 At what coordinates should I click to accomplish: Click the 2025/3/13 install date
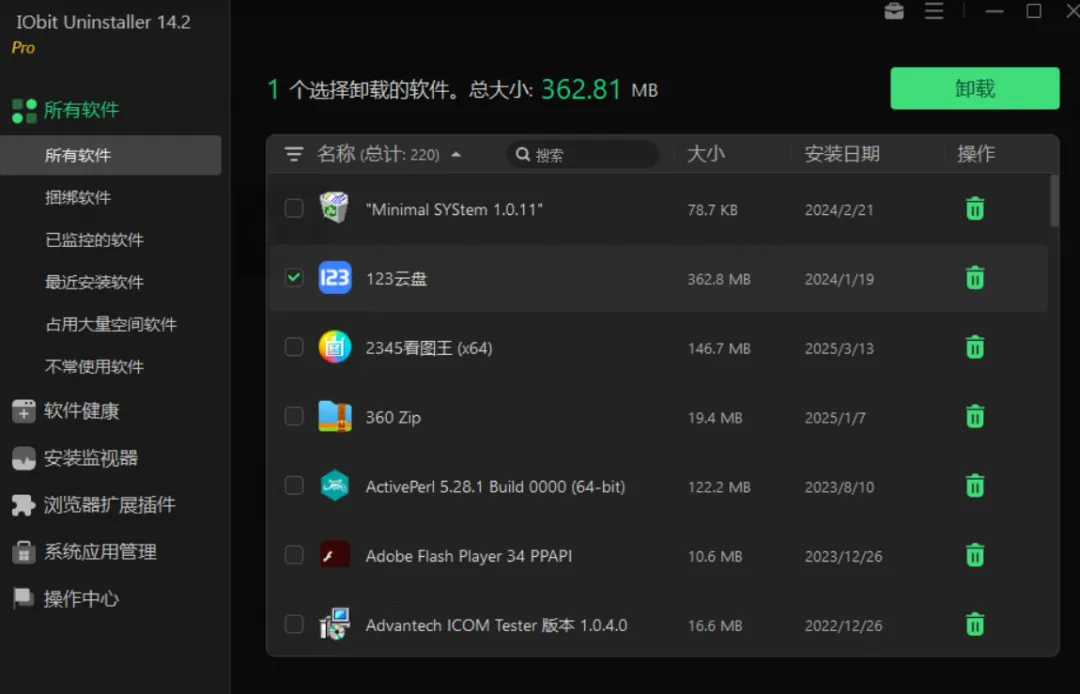point(839,348)
